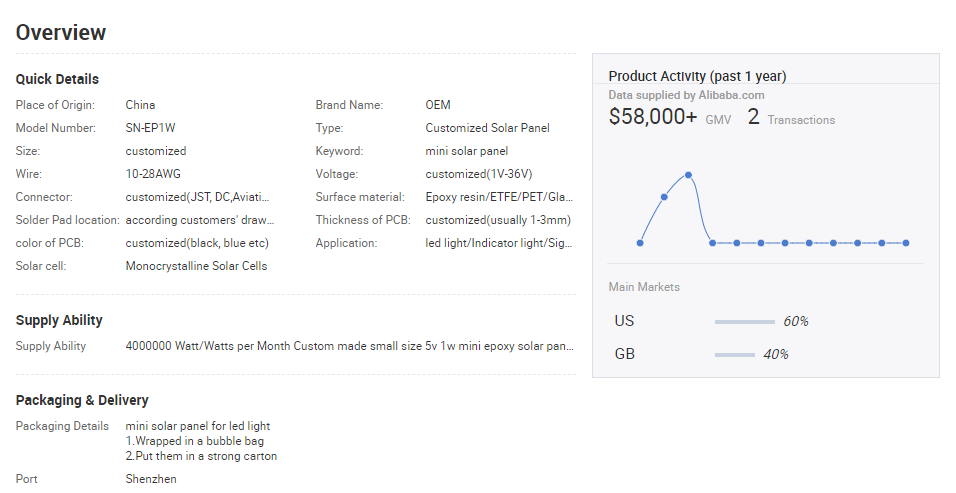Click the Monocrystalline Solar Cells value
This screenshot has width=956, height=493.
coord(196,266)
